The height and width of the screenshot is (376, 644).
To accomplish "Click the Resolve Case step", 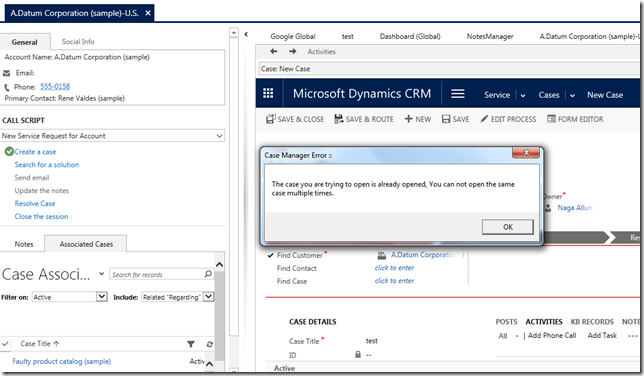I will coord(35,203).
